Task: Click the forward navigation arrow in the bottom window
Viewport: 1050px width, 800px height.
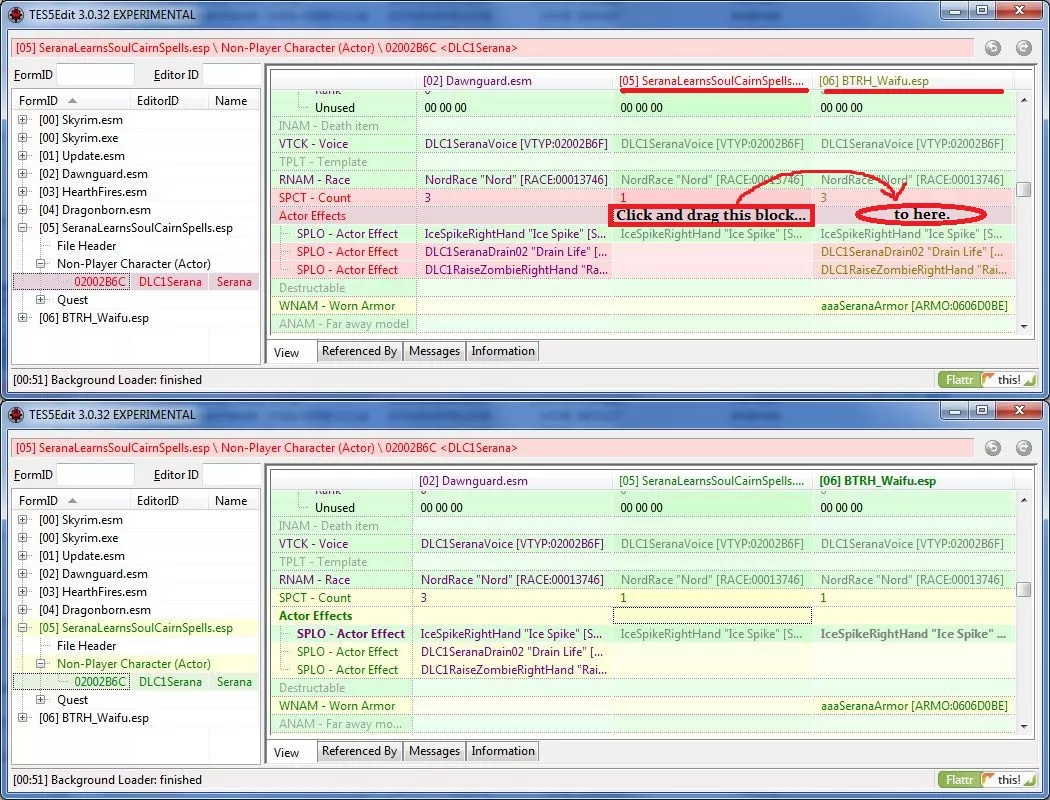Action: click(1024, 448)
